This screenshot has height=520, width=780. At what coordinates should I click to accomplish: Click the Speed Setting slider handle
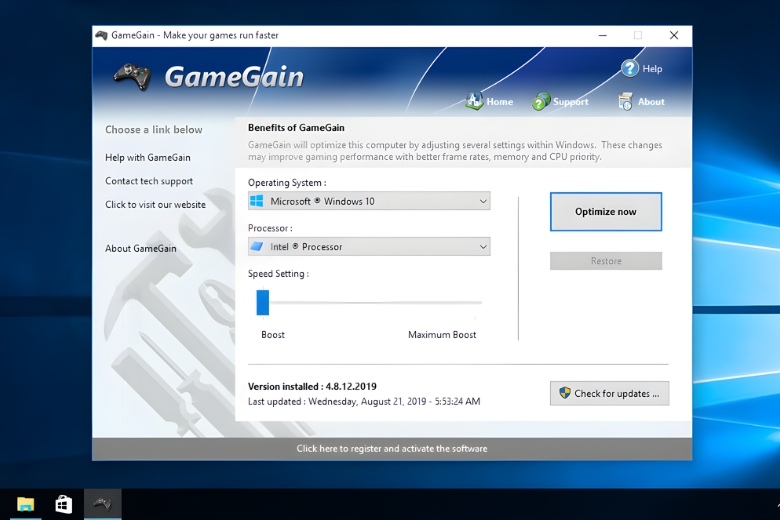pos(263,302)
